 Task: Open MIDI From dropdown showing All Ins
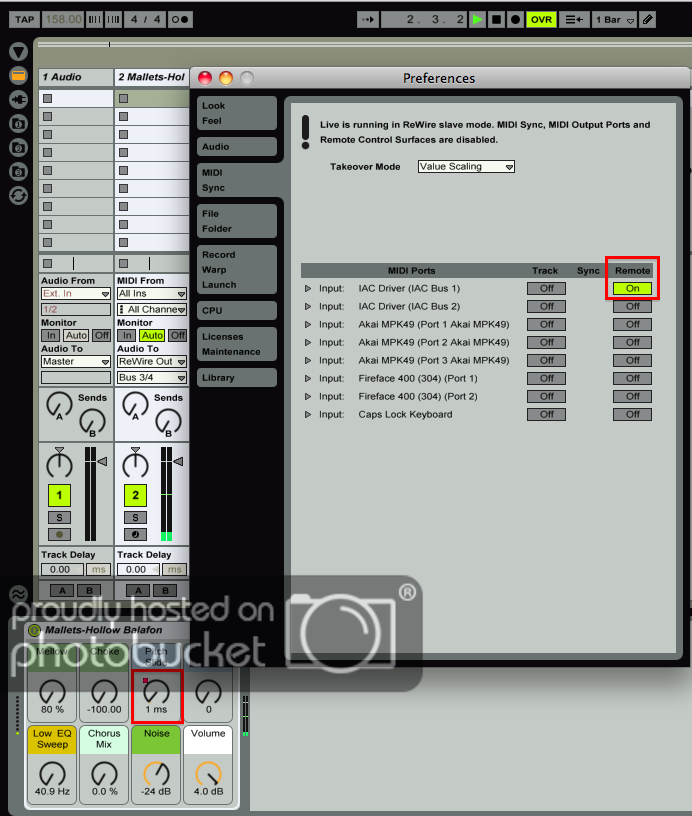point(151,294)
